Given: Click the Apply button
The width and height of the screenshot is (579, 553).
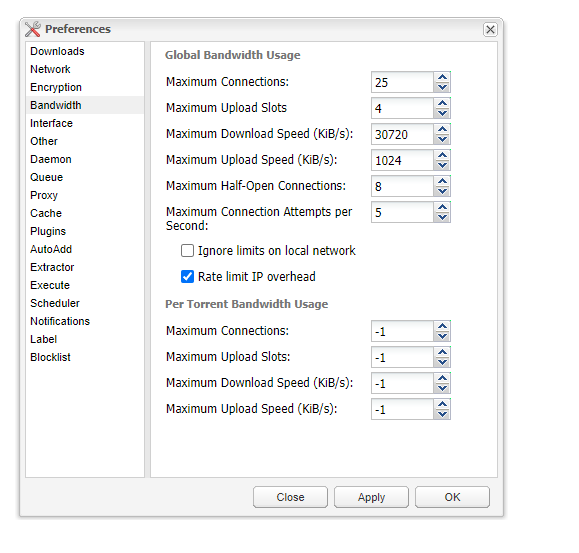Looking at the screenshot, I should 371,497.
